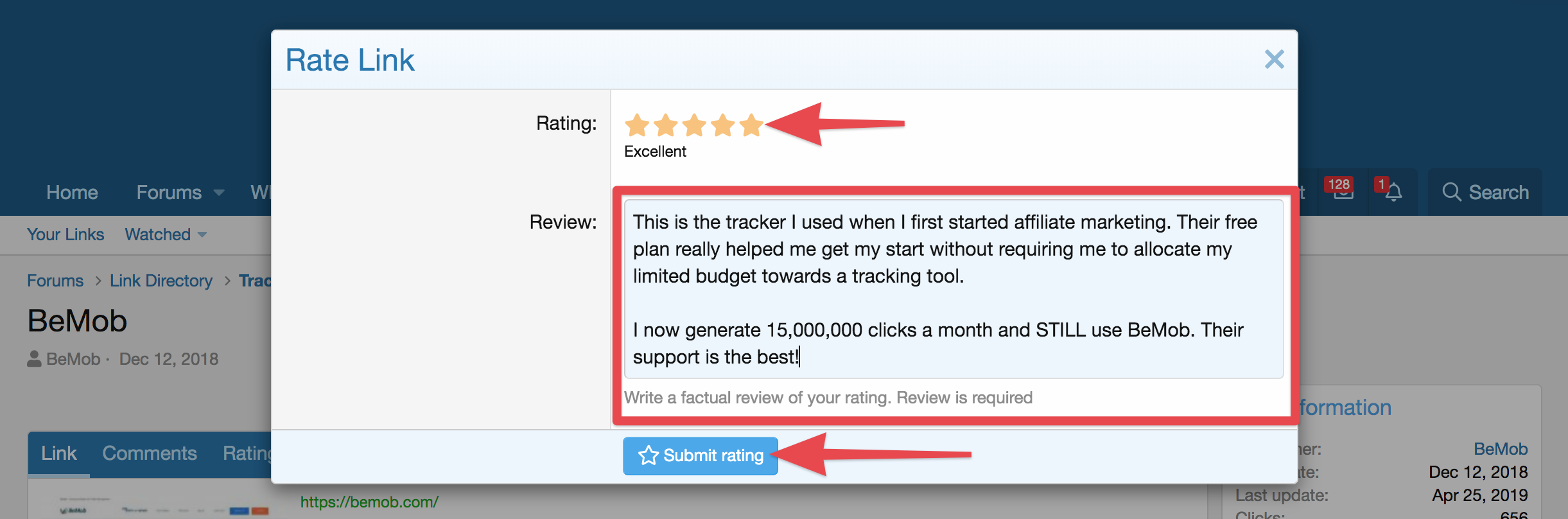The width and height of the screenshot is (1568, 519).
Task: Close the Rate Link dialog
Action: point(1274,59)
